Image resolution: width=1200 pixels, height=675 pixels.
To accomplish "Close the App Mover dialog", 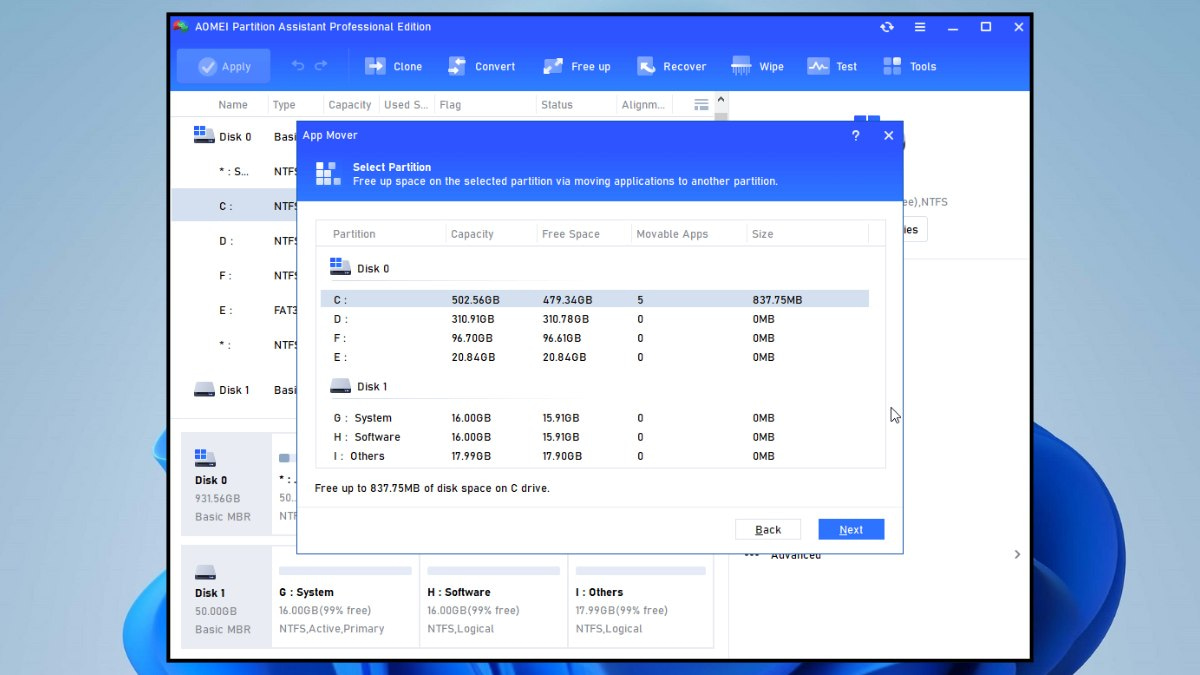I will pos(888,136).
